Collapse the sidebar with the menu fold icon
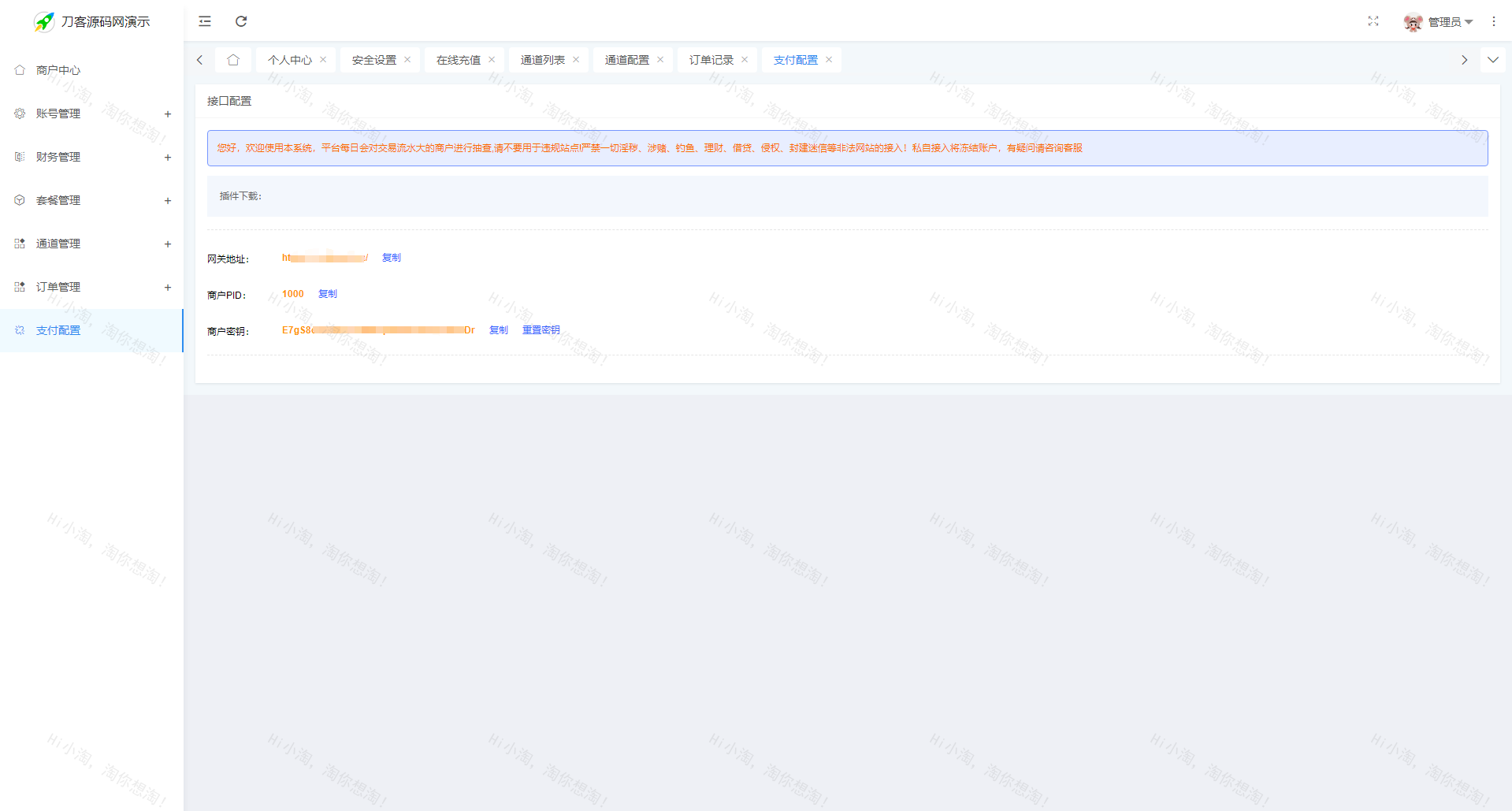1512x811 pixels. [x=205, y=21]
